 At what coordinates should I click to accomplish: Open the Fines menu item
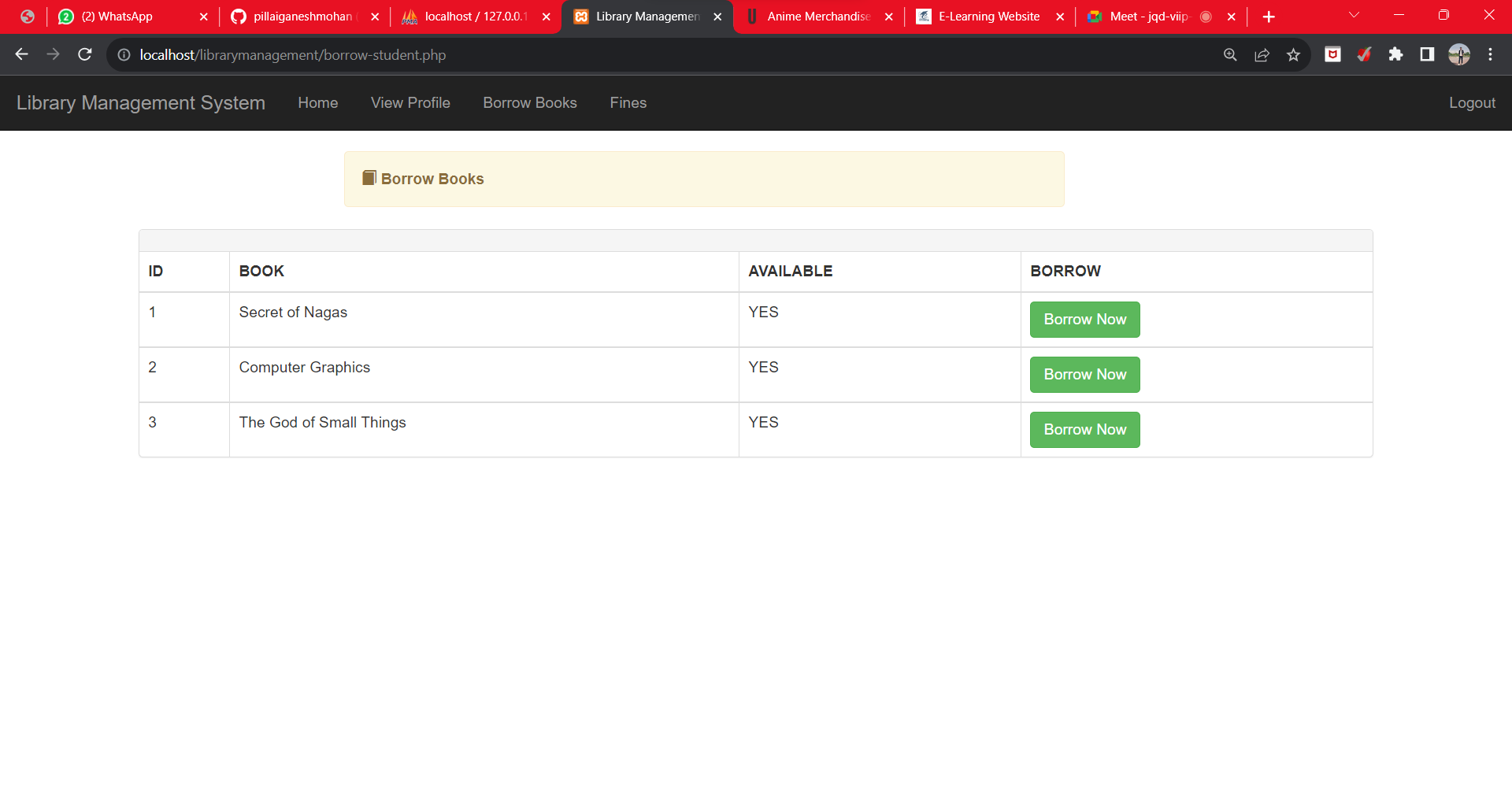click(628, 103)
